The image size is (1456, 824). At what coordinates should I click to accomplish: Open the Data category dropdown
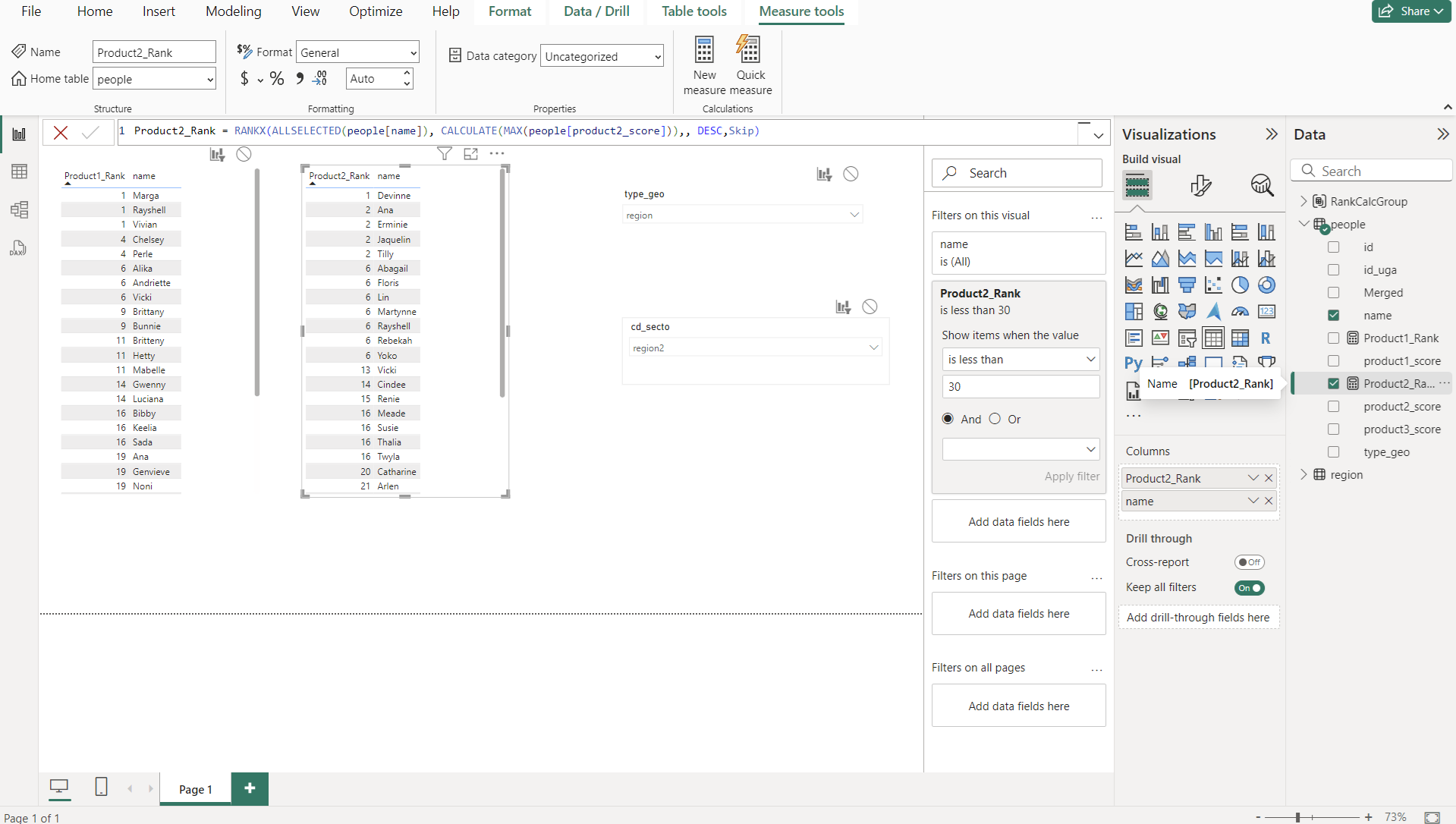[602, 56]
